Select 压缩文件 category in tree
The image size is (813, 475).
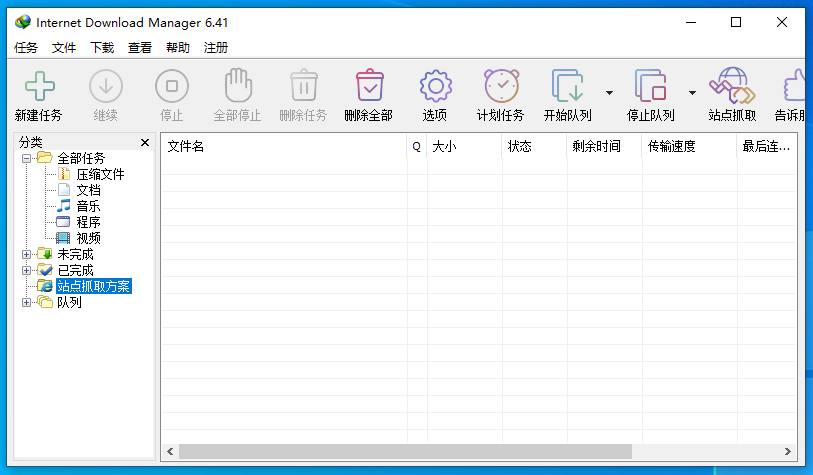[x=100, y=174]
